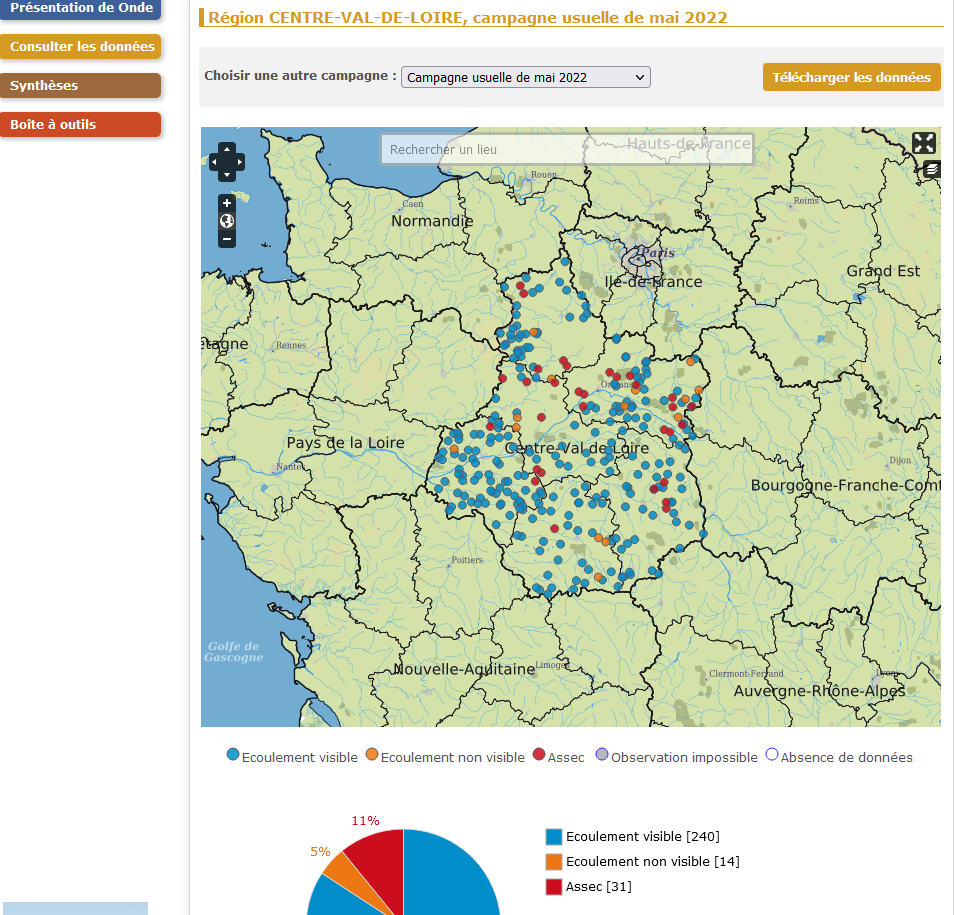Click the Golfe de Gascogne label
954x915 pixels.
(x=234, y=652)
